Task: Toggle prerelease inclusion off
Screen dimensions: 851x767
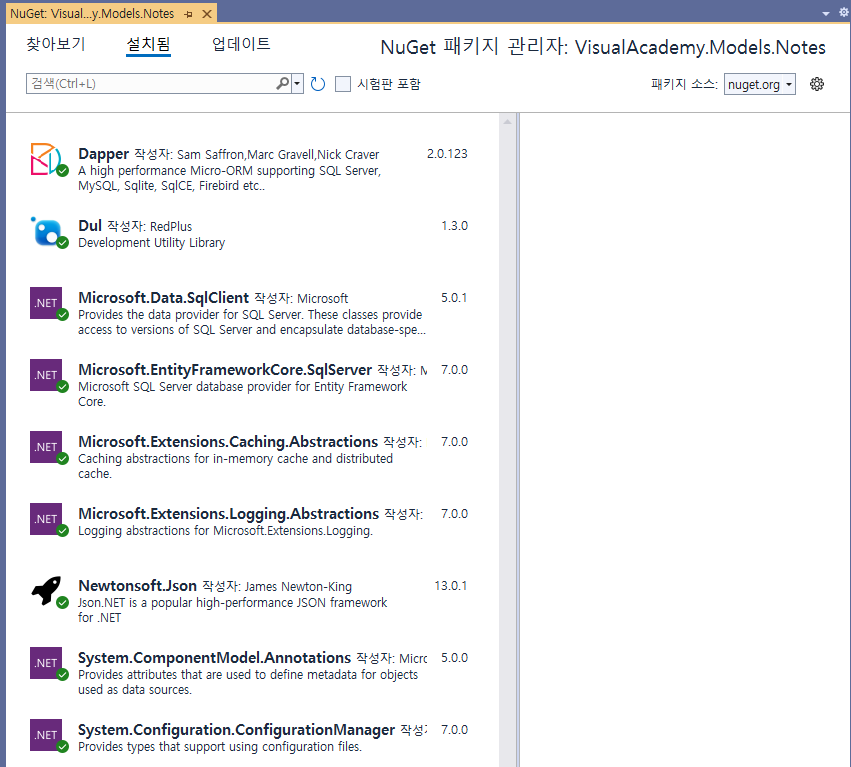Action: coord(340,84)
